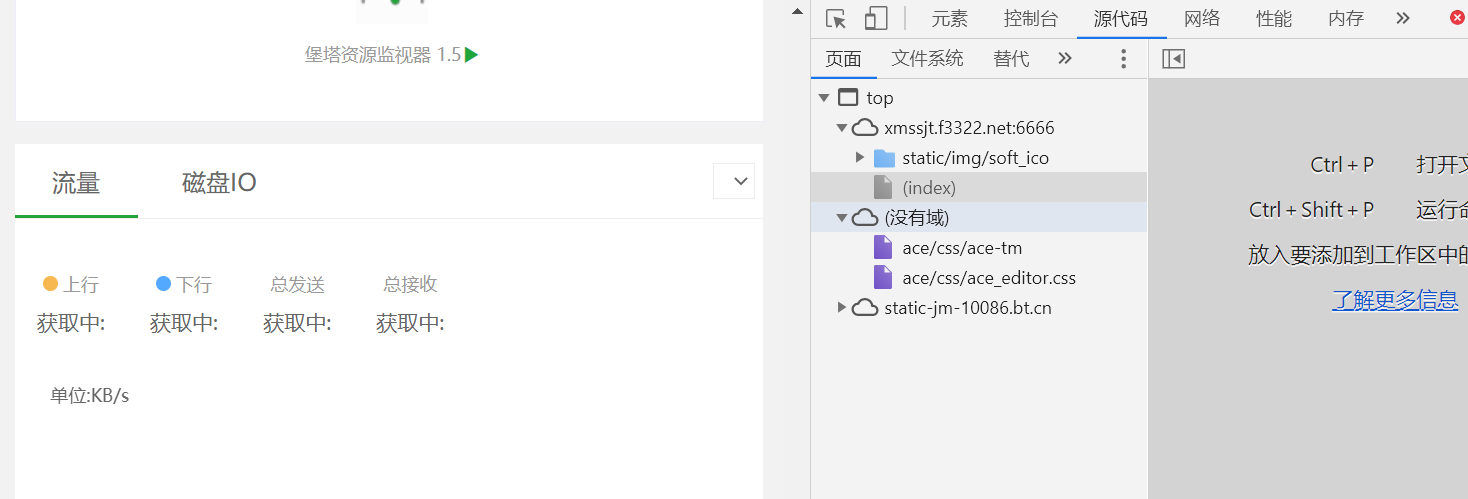1468x499 pixels.
Task: Collapse the (没有域) node arrow
Action: [x=841, y=218]
